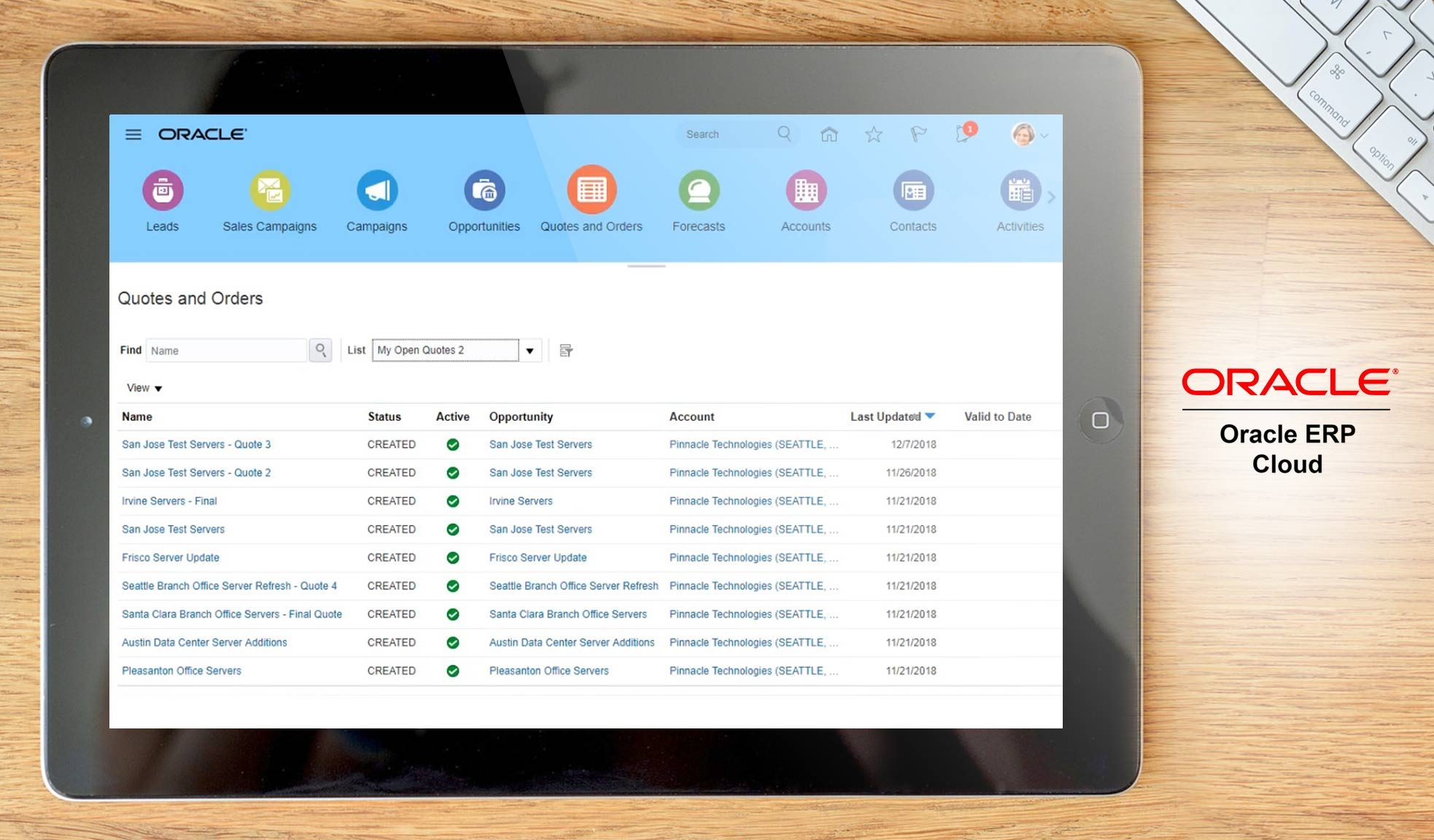1434x840 pixels.
Task: Open the user profile dropdown arrow
Action: pyautogui.click(x=1045, y=136)
